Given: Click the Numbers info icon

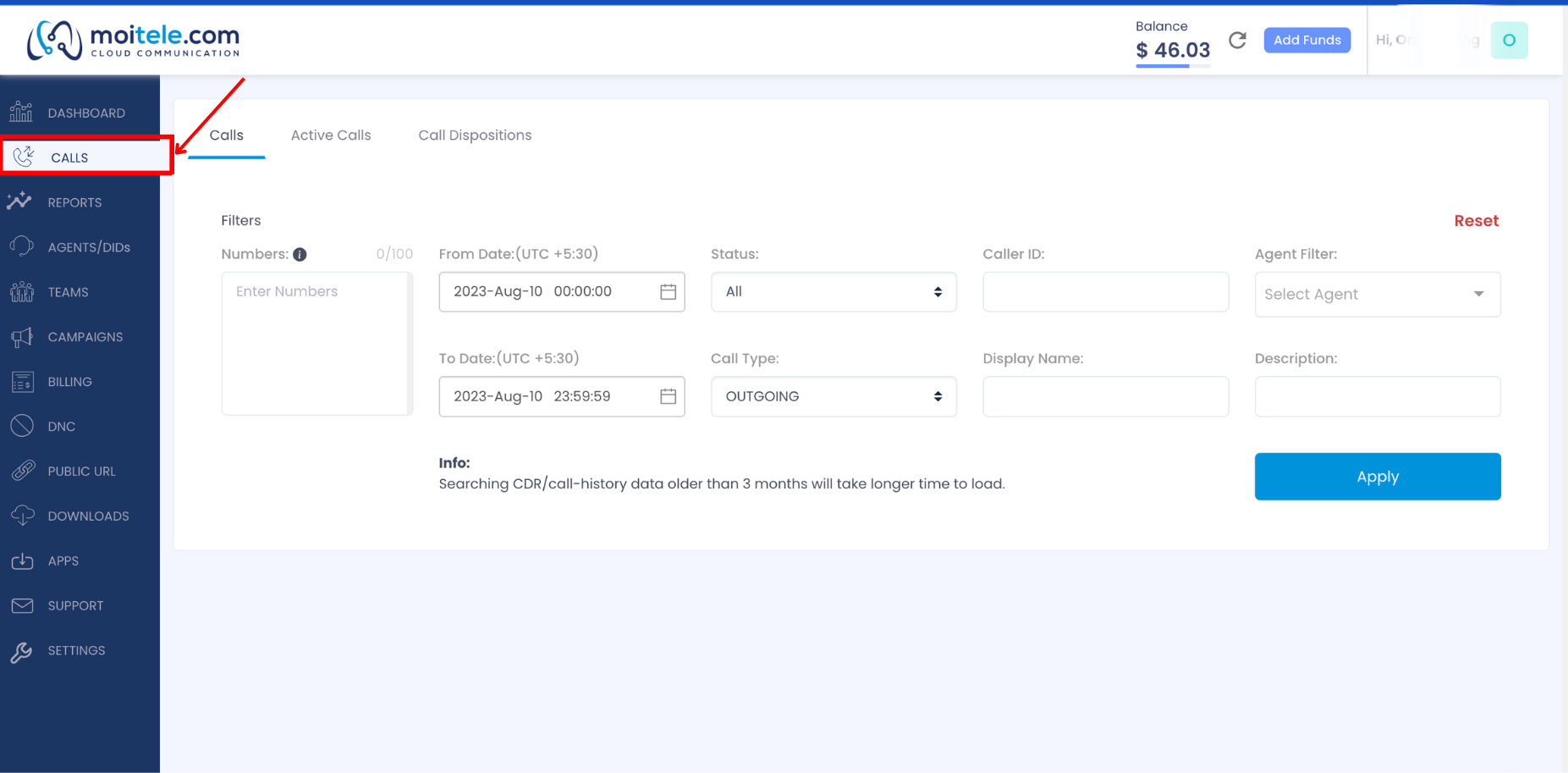Looking at the screenshot, I should (300, 254).
